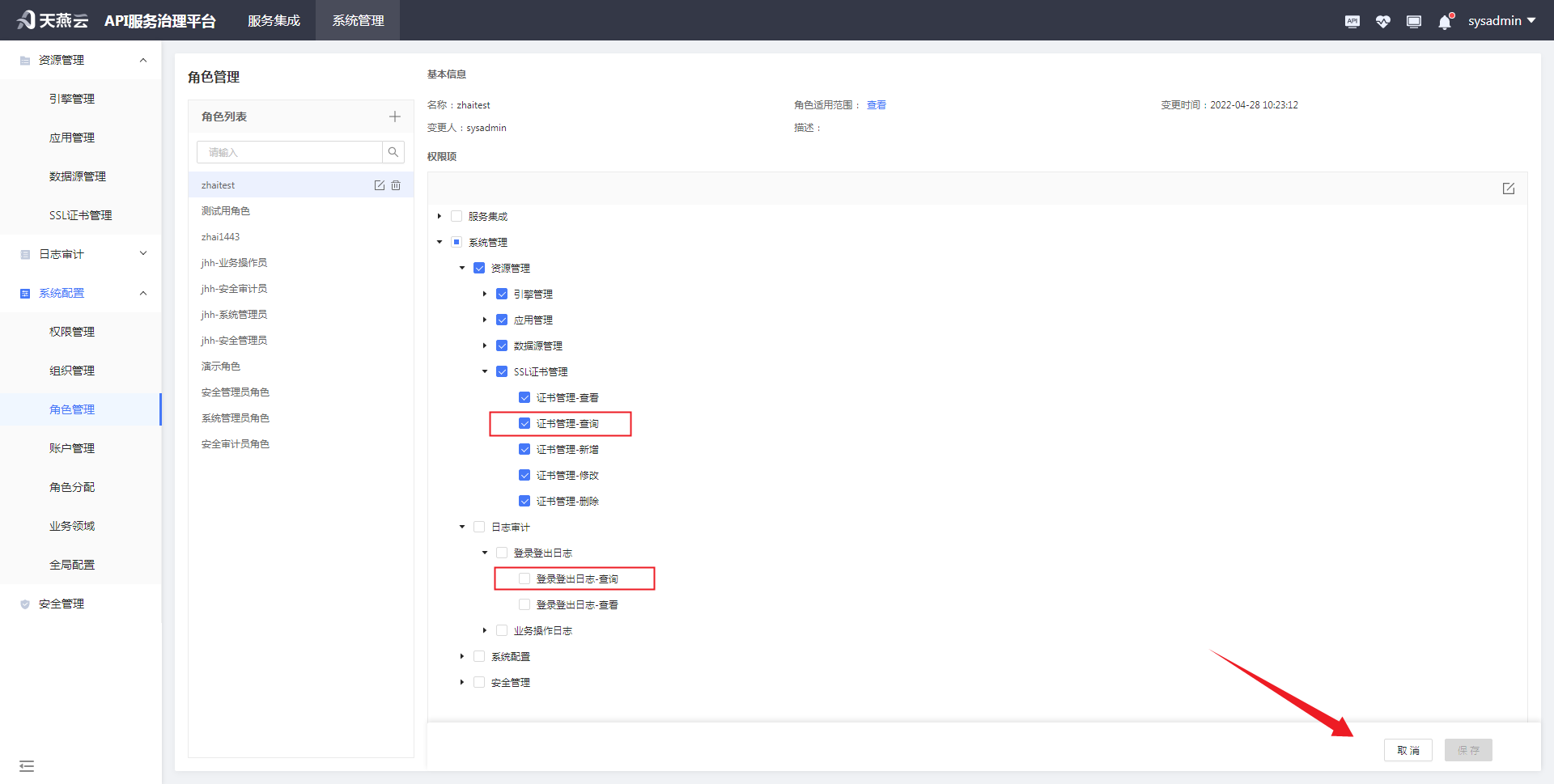The image size is (1554, 784).
Task: Click the search magnifier in role list
Action: point(393,151)
